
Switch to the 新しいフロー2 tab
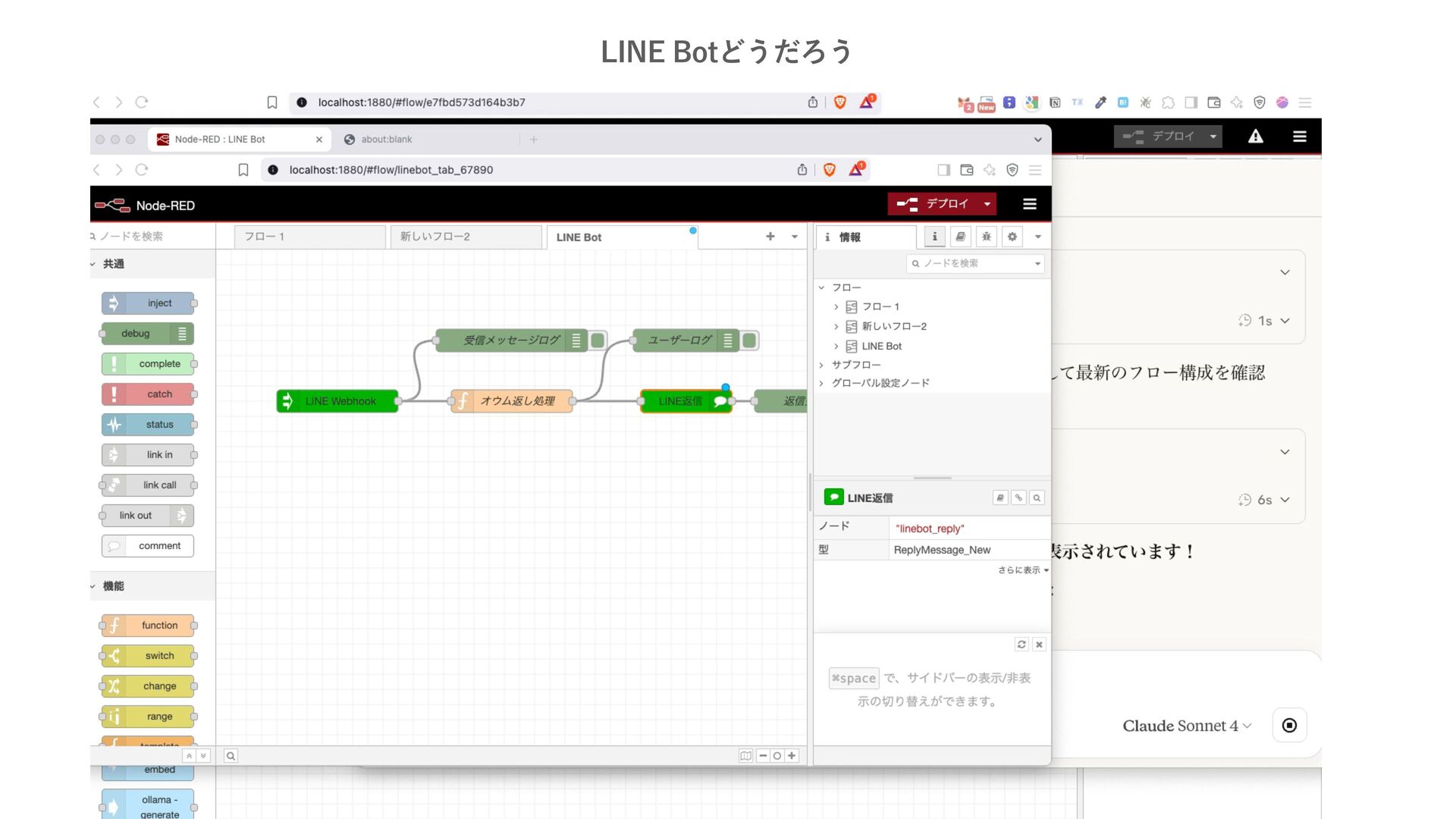click(466, 237)
